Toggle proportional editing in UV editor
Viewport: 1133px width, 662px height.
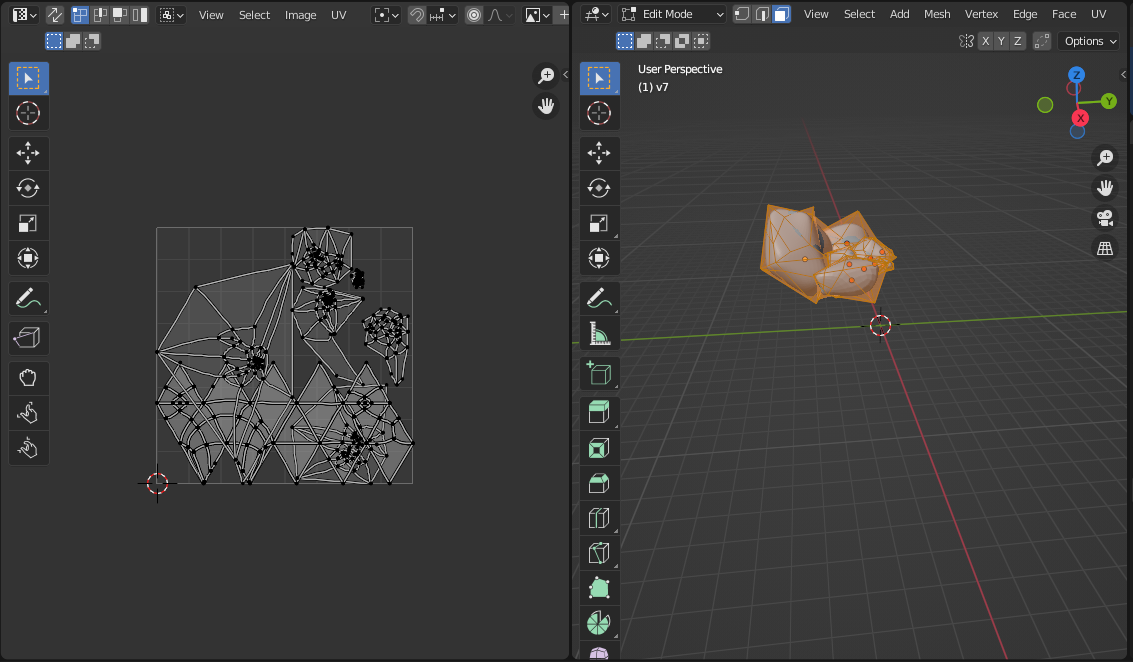[x=473, y=14]
